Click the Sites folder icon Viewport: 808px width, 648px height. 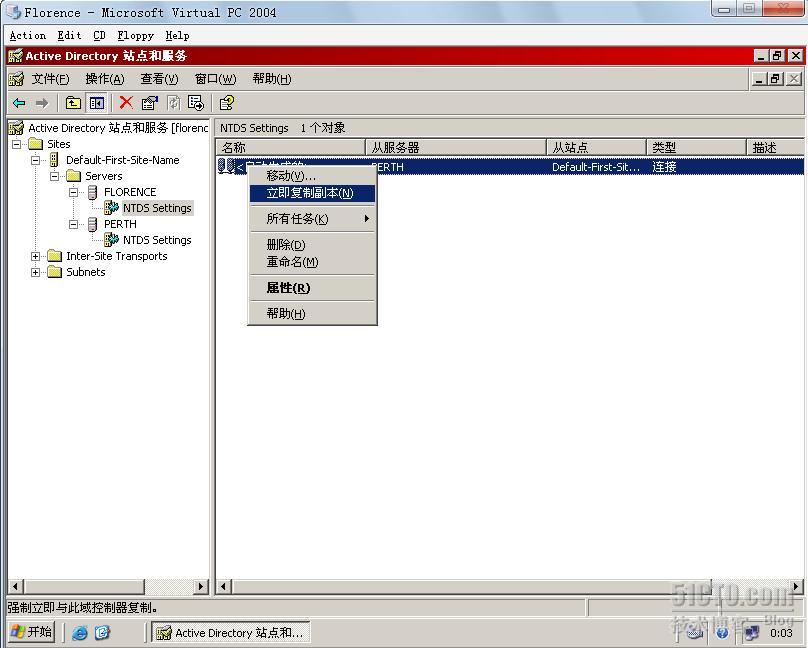[x=36, y=144]
